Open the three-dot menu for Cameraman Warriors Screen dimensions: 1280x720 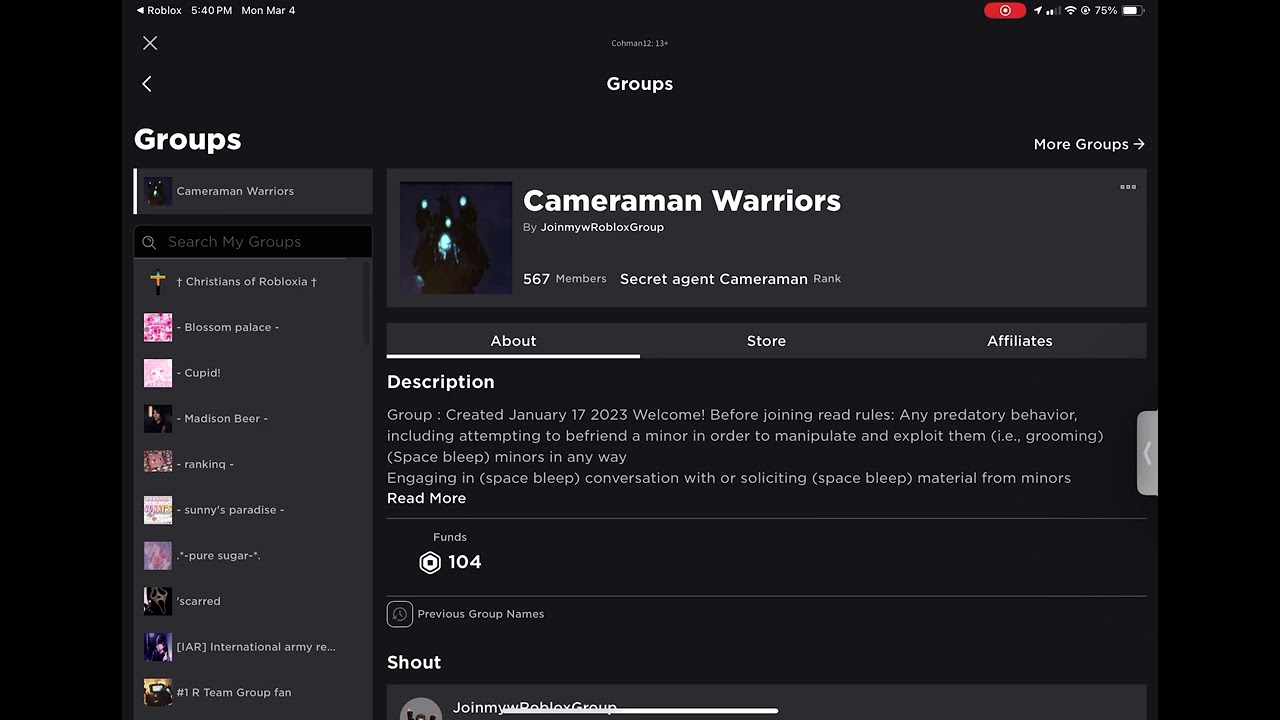click(x=1128, y=187)
